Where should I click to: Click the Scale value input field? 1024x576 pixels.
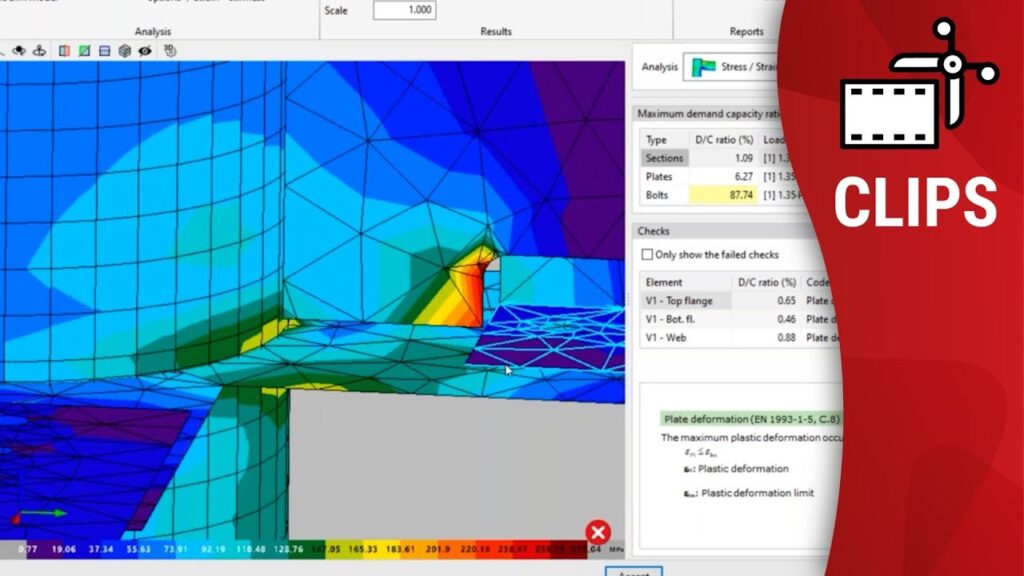[404, 10]
